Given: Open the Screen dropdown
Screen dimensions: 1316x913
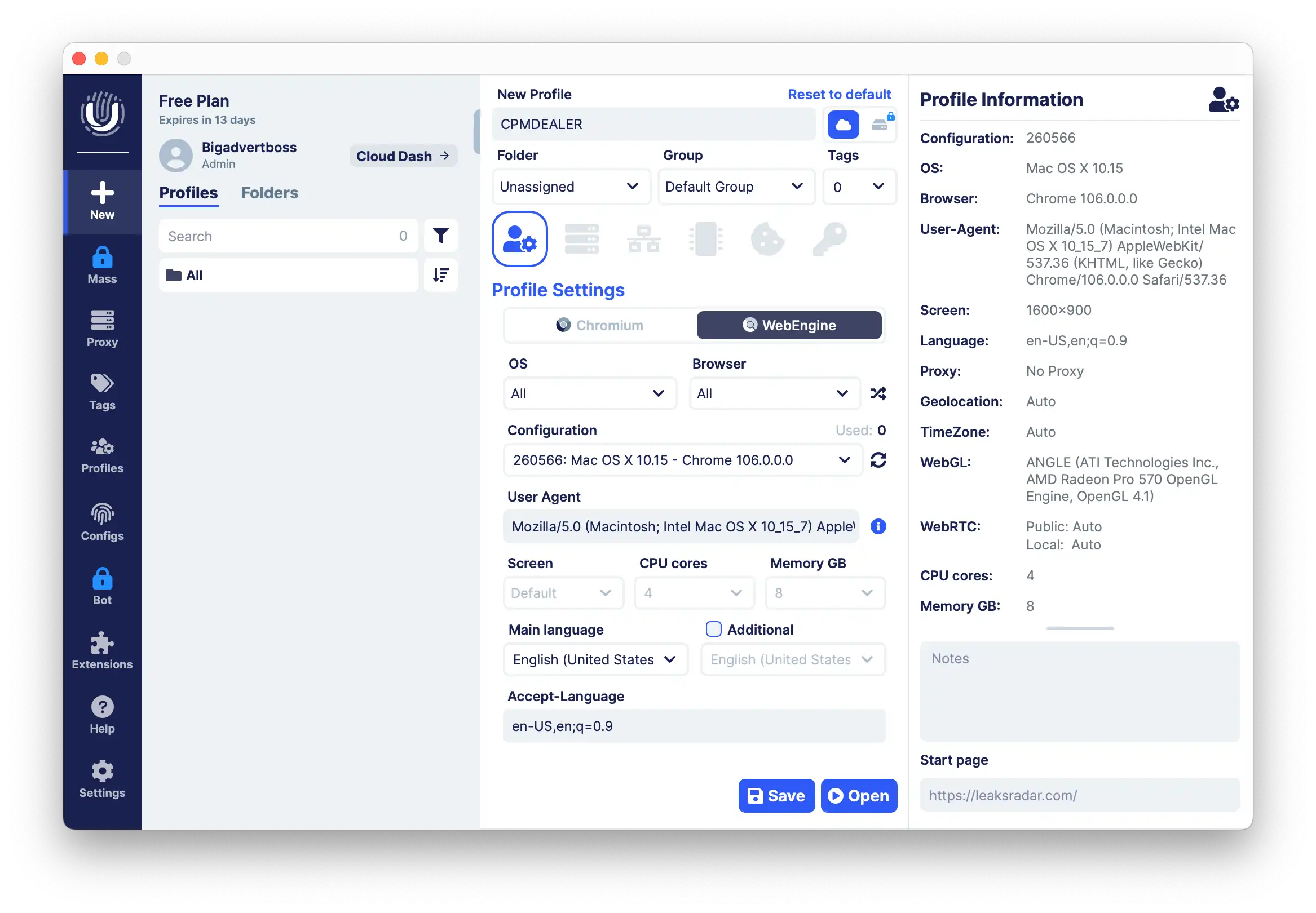Looking at the screenshot, I should click(x=563, y=593).
